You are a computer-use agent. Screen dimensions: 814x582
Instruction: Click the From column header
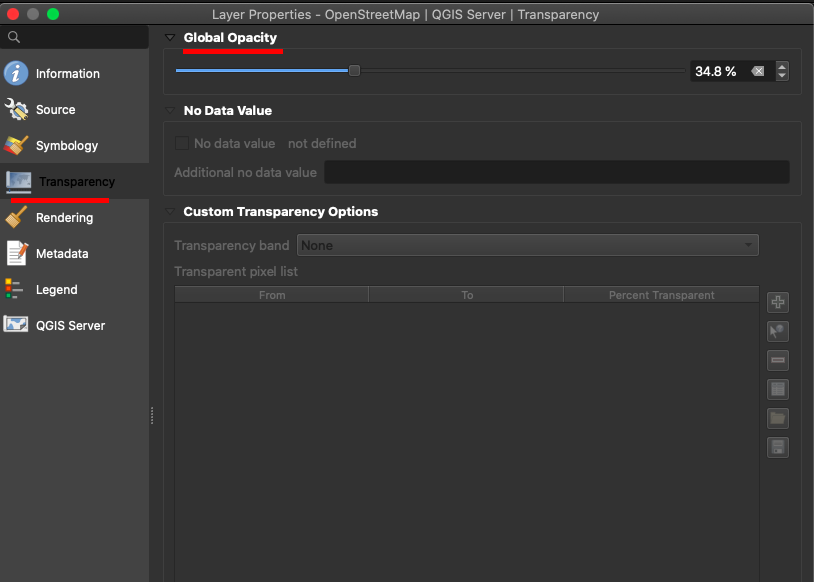[272, 295]
